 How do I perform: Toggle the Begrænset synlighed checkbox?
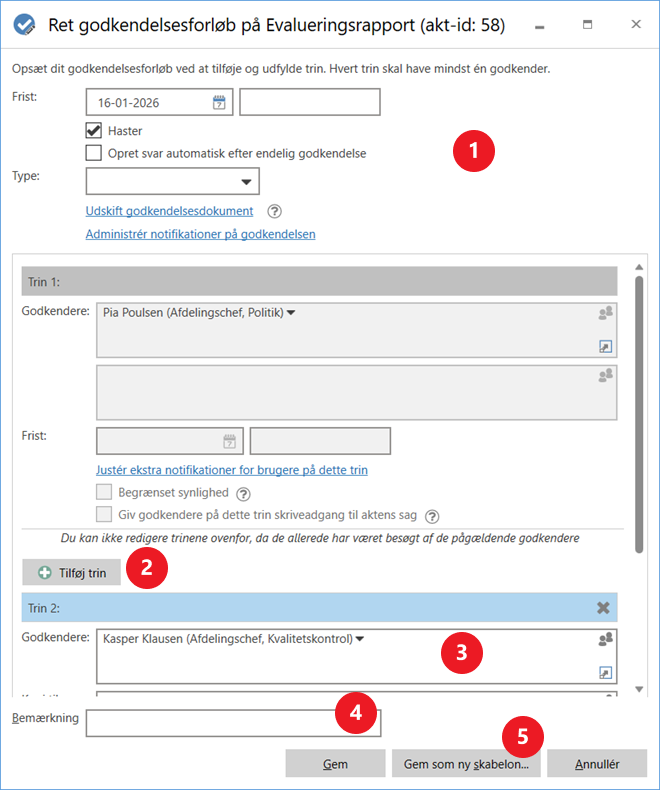point(104,493)
